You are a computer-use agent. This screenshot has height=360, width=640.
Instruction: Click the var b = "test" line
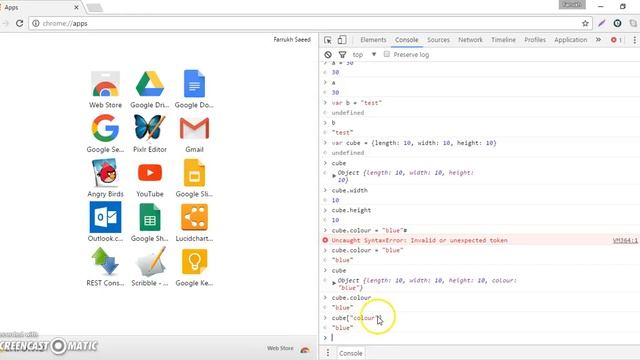(356, 103)
